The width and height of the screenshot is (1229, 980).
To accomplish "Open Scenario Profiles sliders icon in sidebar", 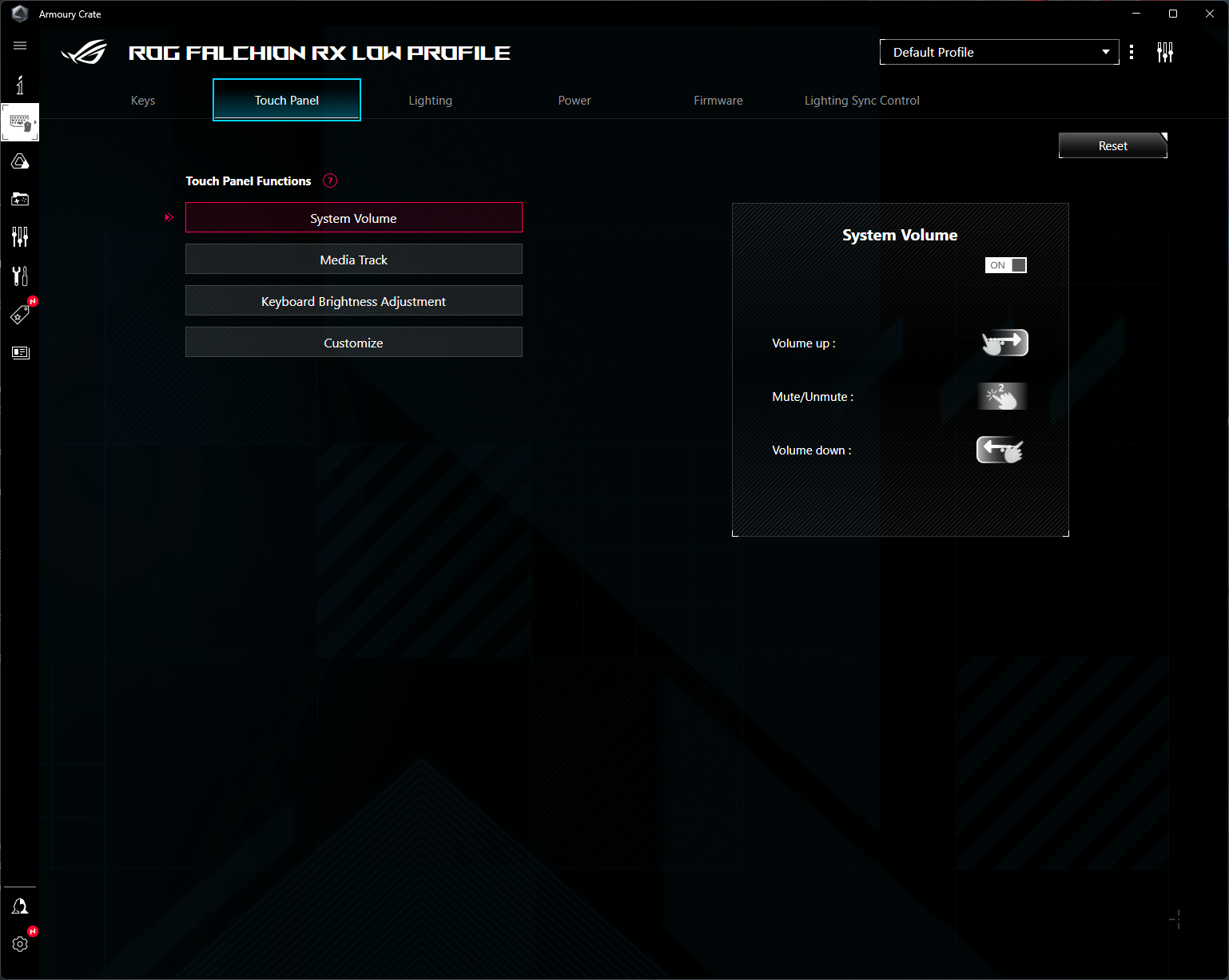I will 20,236.
